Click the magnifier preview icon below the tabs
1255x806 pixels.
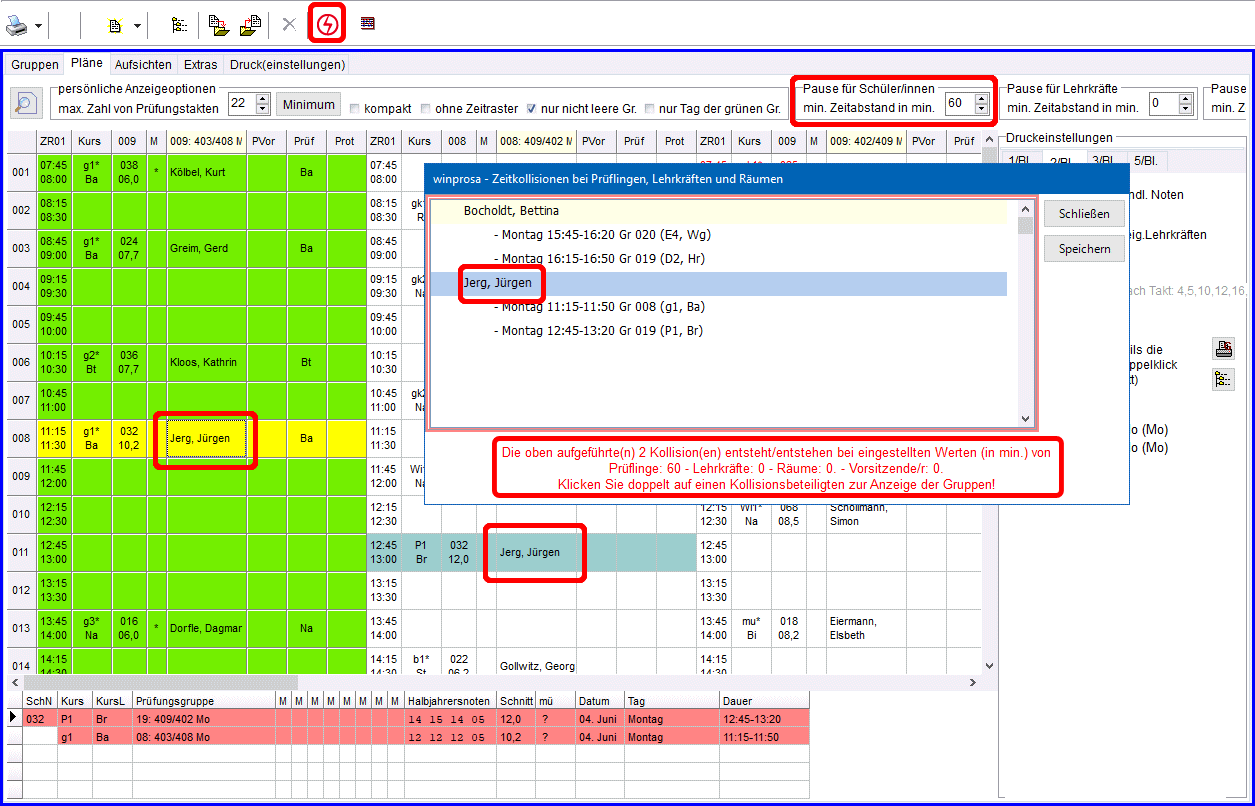[26, 103]
